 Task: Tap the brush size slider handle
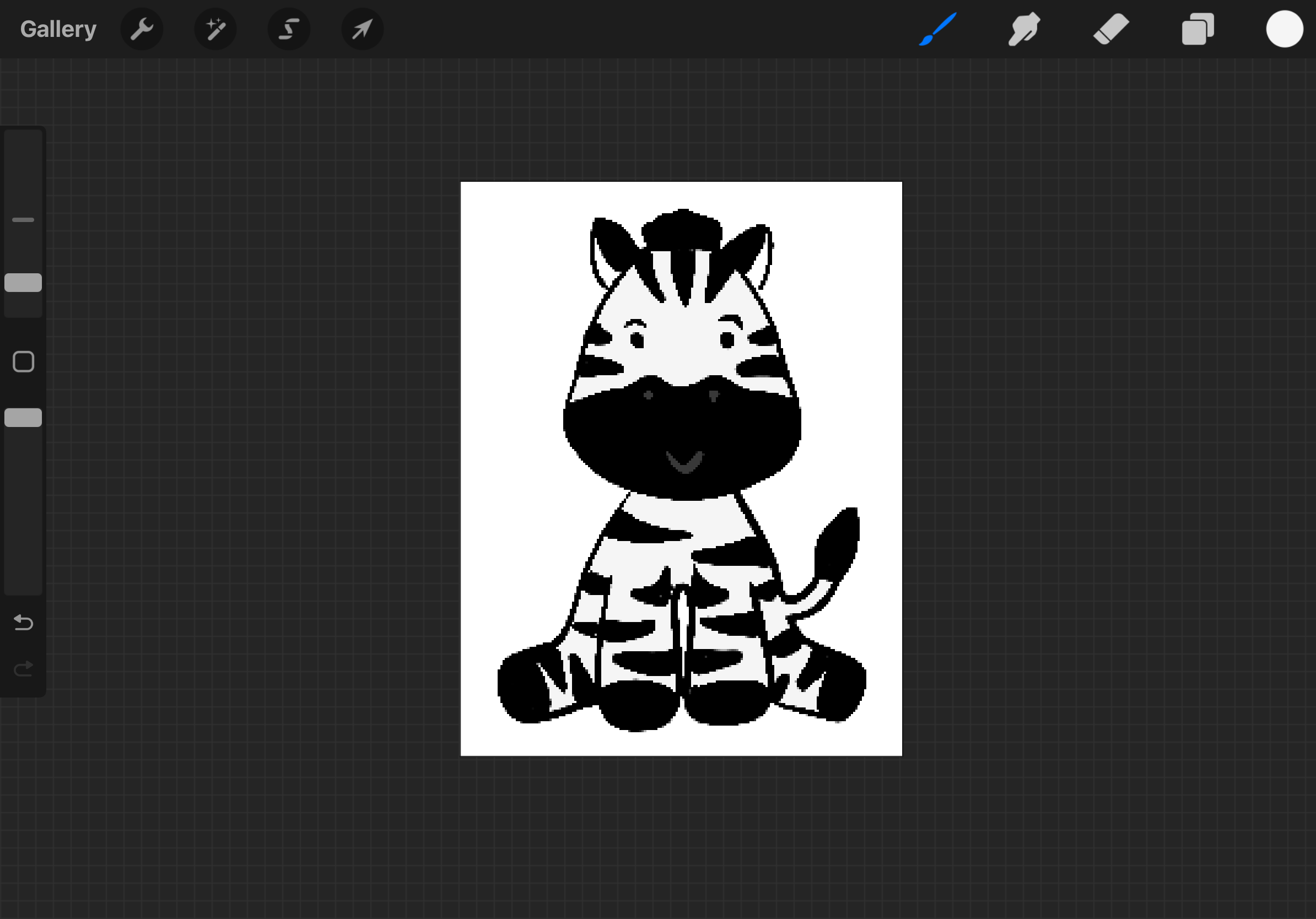(23, 283)
